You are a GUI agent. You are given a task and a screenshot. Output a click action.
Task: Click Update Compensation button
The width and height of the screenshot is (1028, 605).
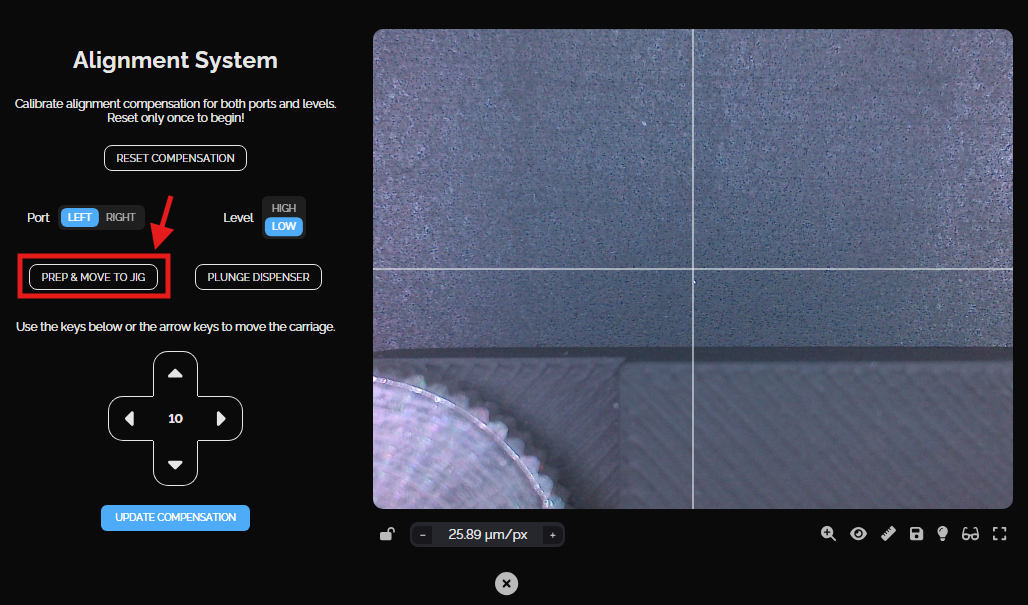[x=175, y=517]
